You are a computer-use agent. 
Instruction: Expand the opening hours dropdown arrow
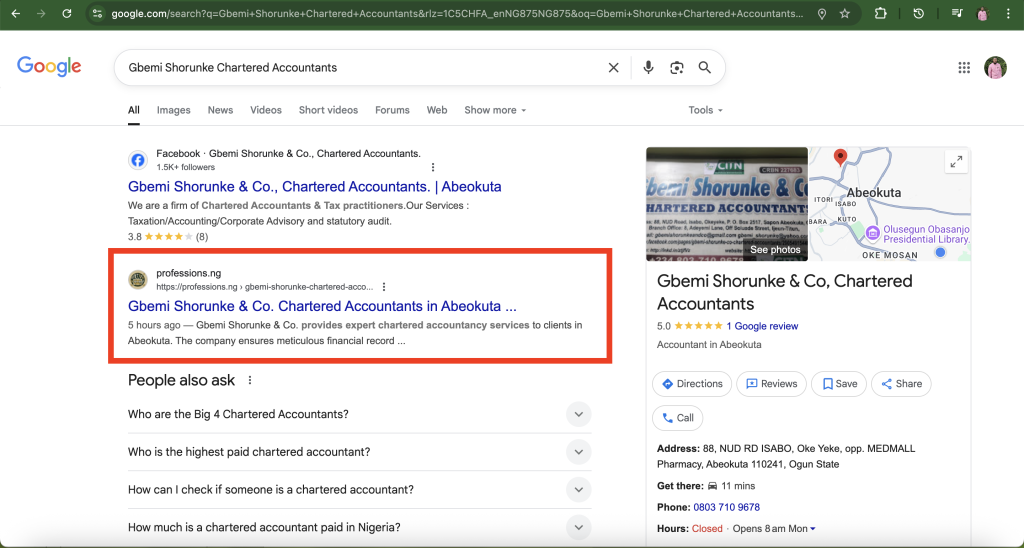click(x=813, y=529)
